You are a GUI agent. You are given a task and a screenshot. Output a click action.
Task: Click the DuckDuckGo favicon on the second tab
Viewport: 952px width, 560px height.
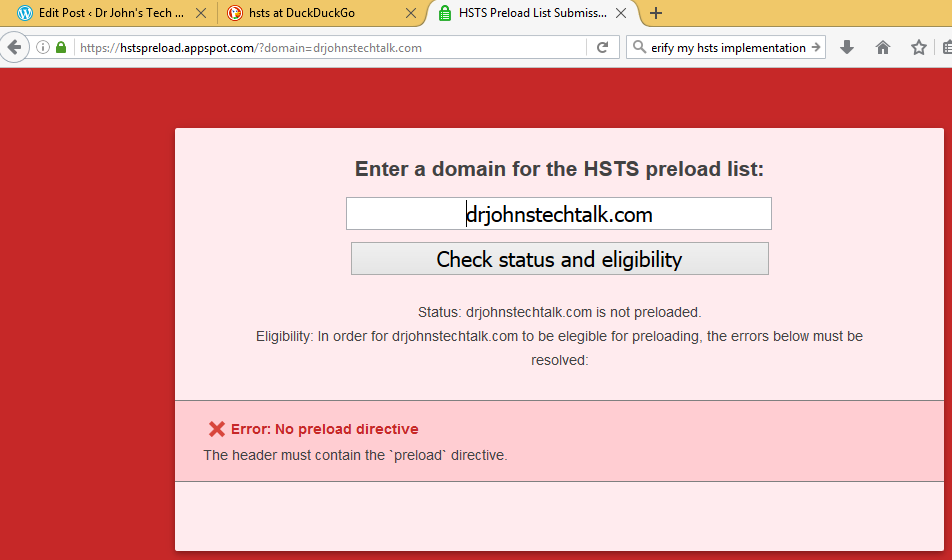pyautogui.click(x=234, y=13)
